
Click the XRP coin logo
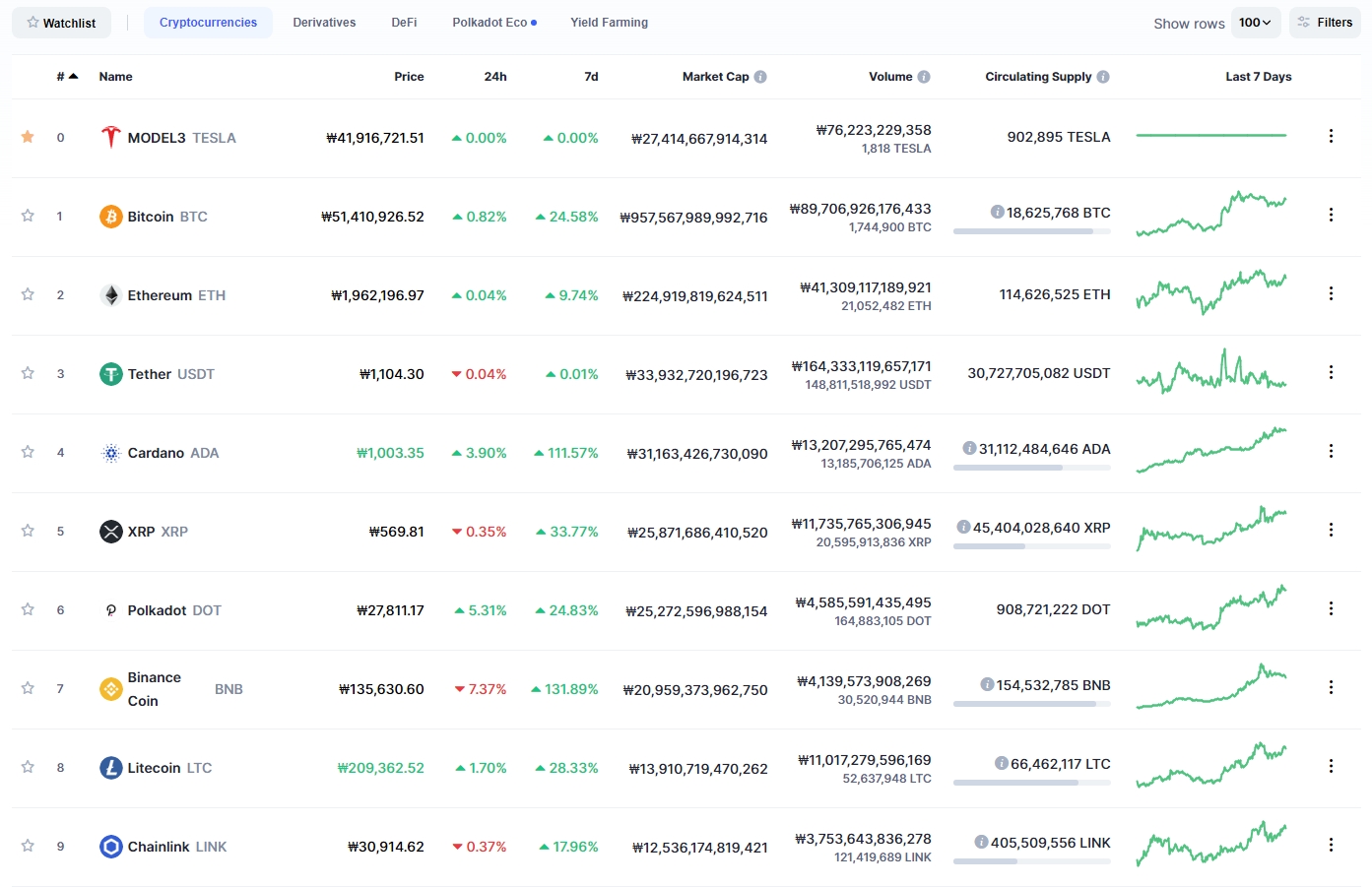tap(110, 531)
